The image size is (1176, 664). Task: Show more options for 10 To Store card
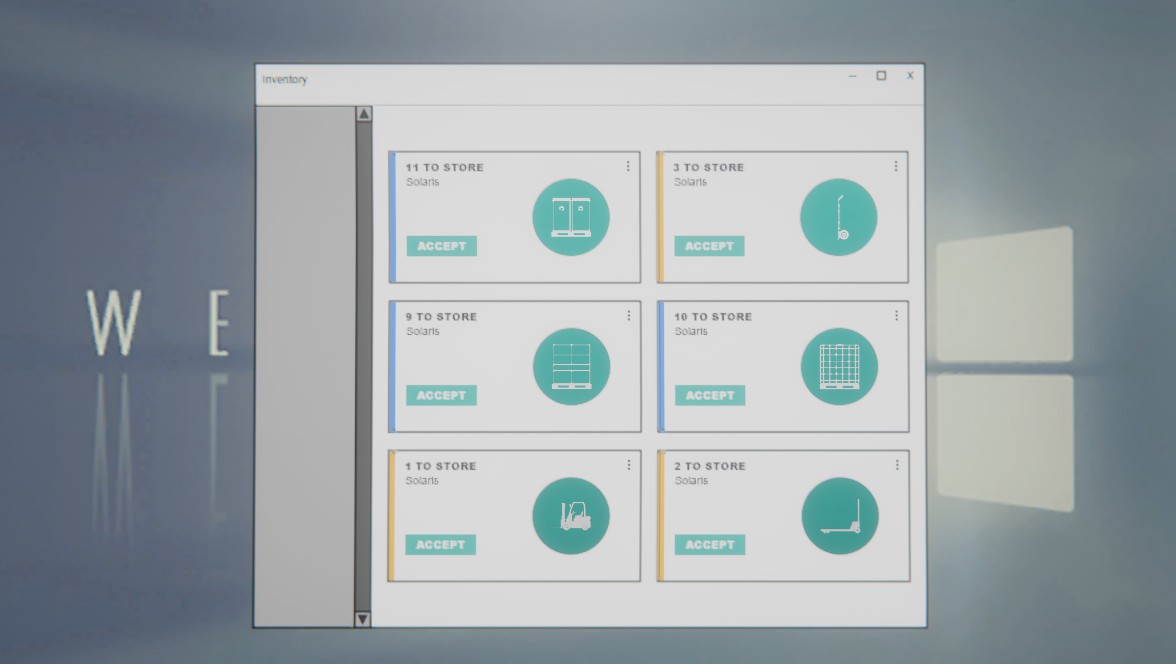coord(896,315)
